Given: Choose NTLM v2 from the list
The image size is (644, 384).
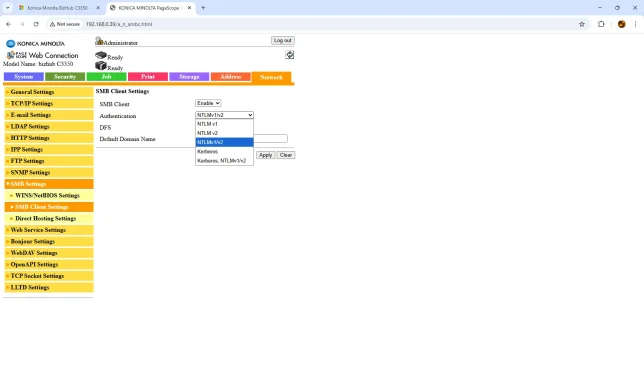Looking at the screenshot, I should (224, 133).
